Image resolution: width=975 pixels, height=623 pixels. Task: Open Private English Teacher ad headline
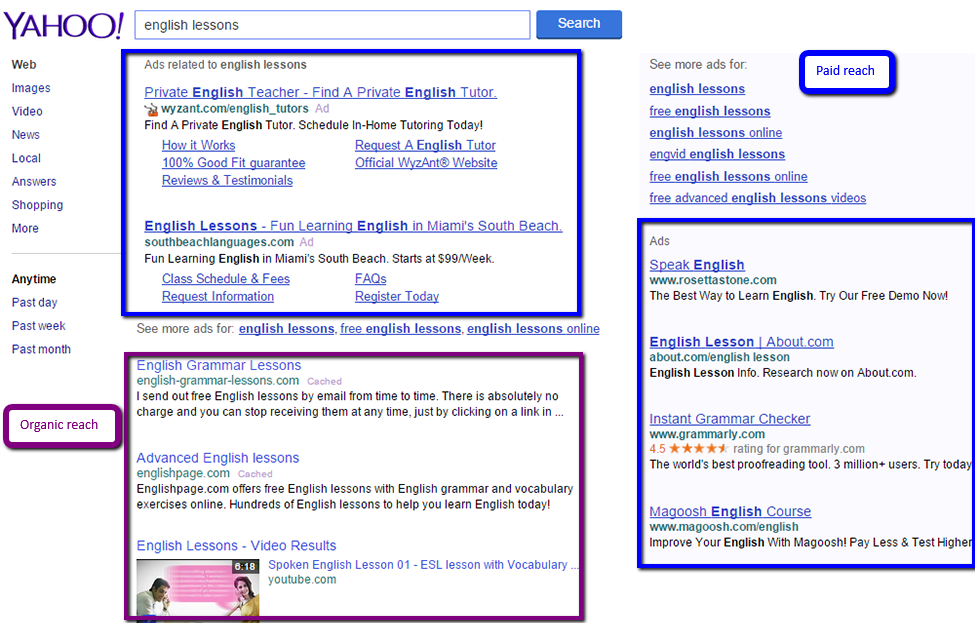point(320,92)
